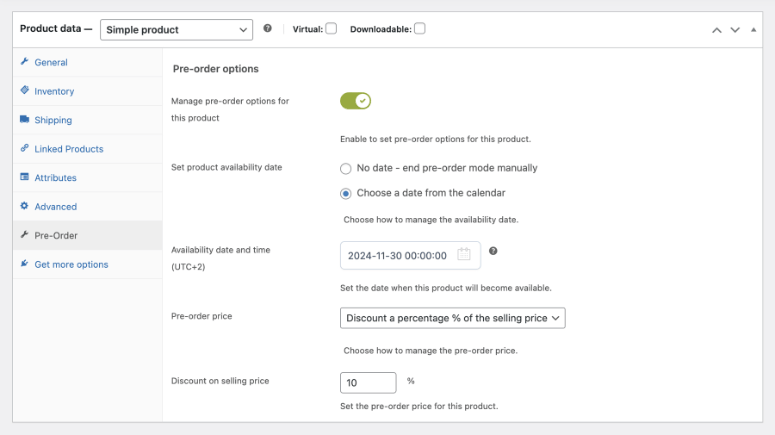Click the Pre-order options heading
775x435 pixels.
pos(215,69)
